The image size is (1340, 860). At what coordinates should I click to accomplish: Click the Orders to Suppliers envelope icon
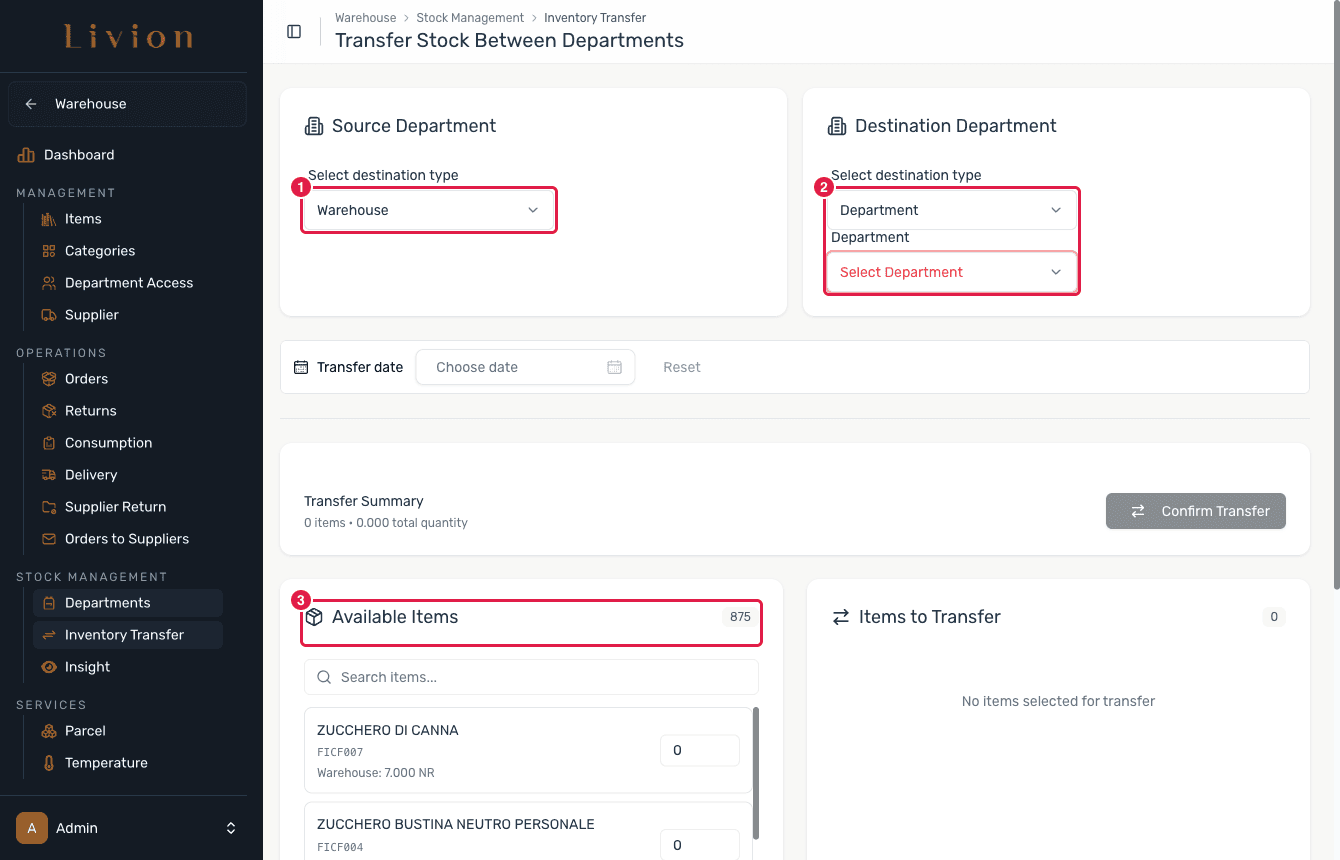48,539
